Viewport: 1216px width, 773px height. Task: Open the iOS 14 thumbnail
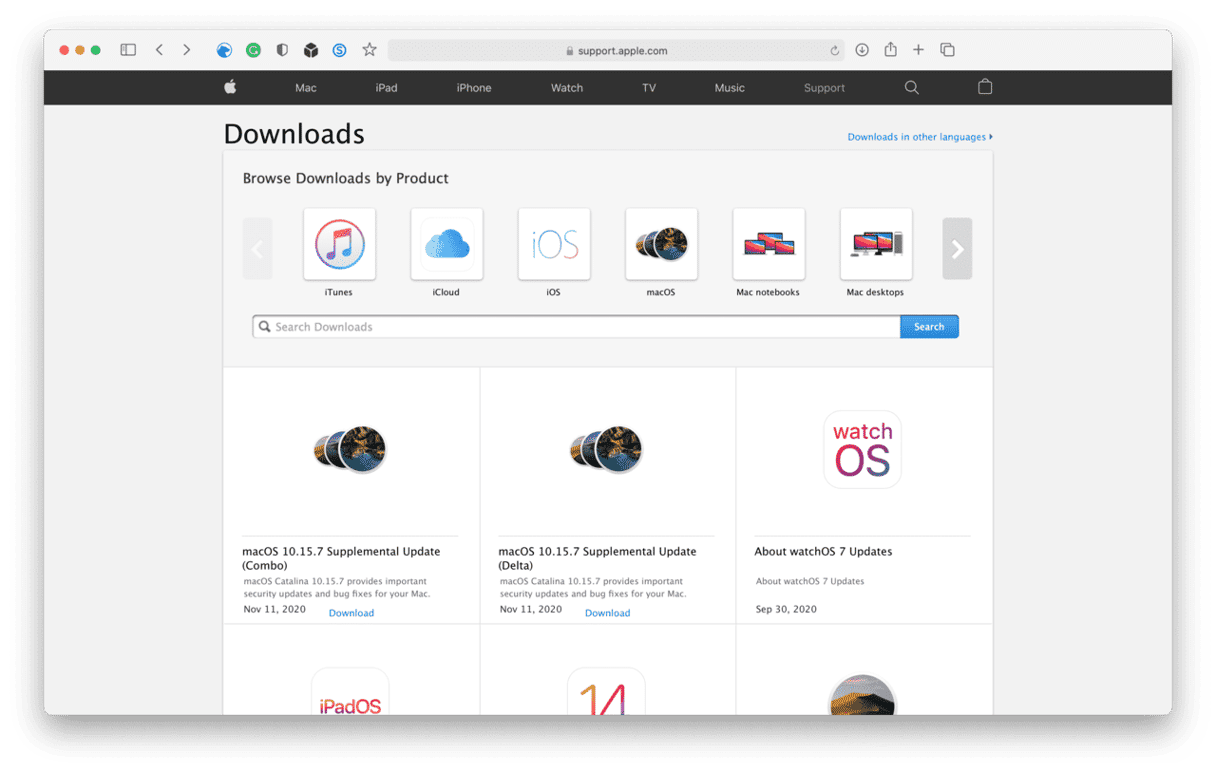click(606, 692)
